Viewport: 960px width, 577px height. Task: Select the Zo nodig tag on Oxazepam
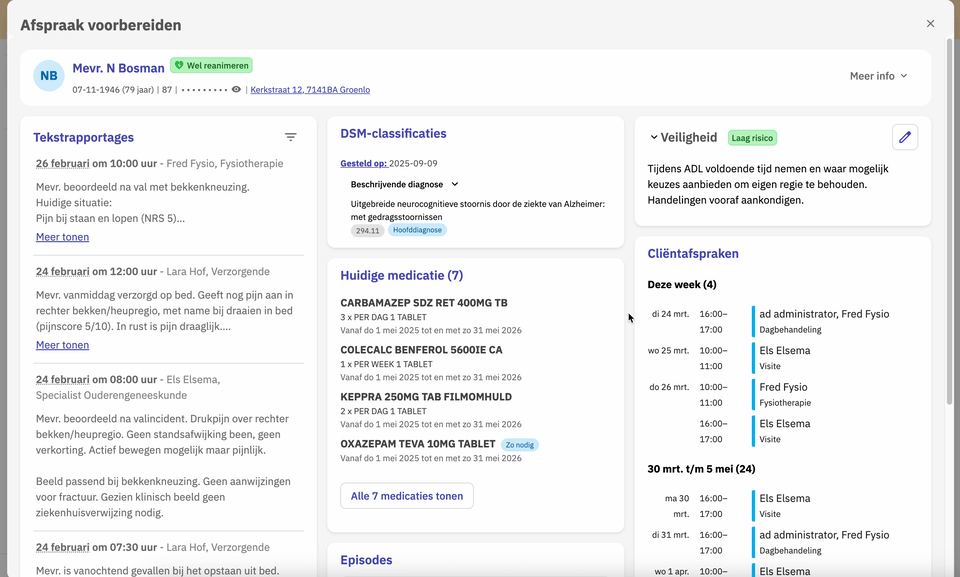click(x=520, y=445)
